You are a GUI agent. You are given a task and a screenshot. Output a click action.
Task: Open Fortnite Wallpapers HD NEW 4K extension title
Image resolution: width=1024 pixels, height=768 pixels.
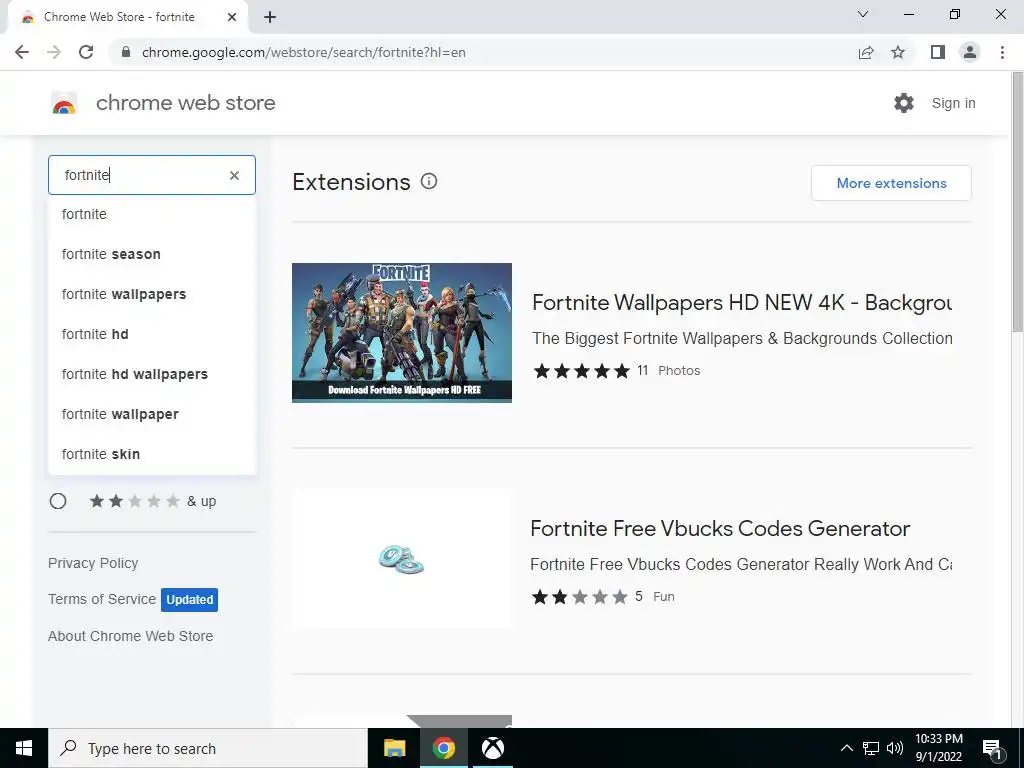(x=742, y=302)
